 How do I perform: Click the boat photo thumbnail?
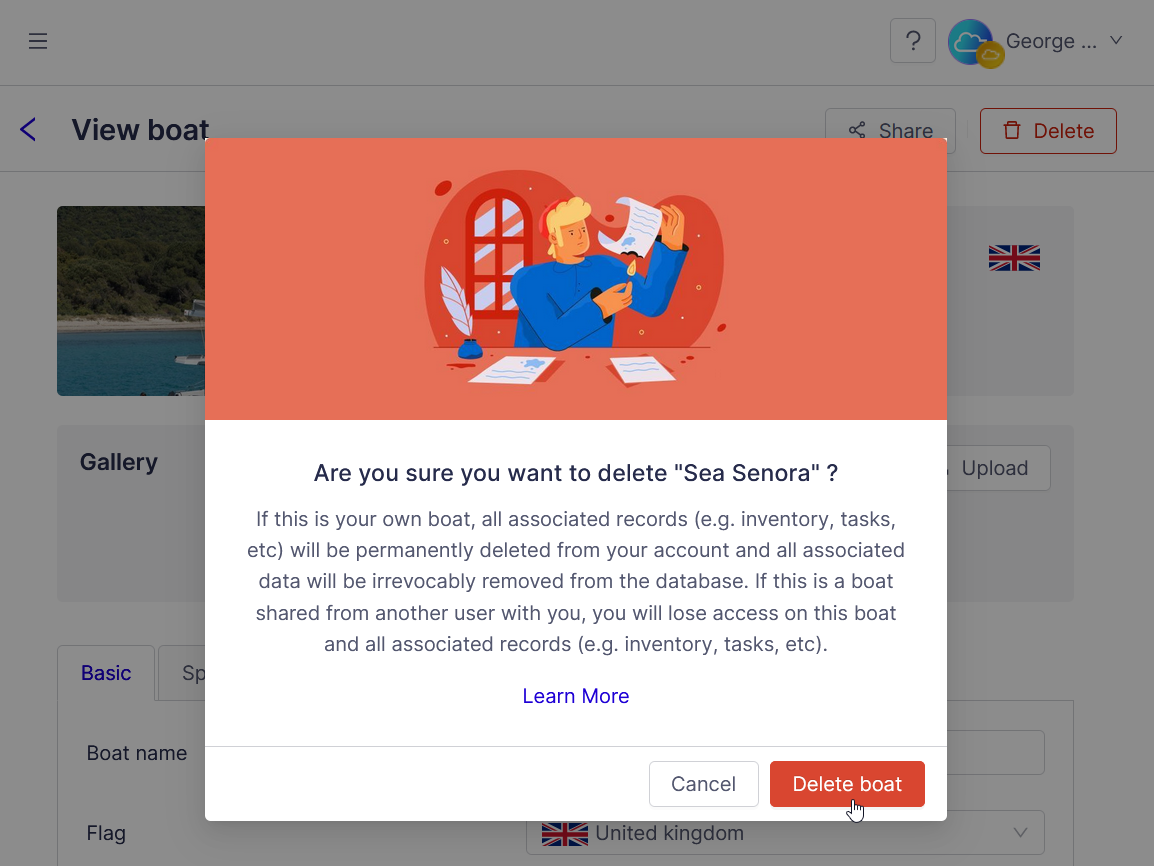tap(131, 301)
